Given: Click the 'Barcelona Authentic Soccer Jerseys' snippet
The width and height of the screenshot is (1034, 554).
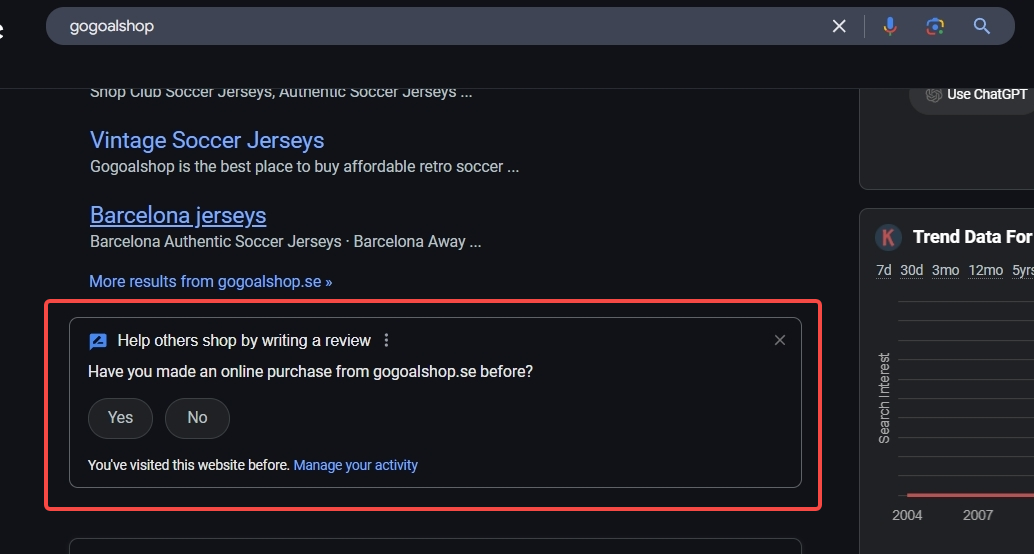Looking at the screenshot, I should [286, 241].
